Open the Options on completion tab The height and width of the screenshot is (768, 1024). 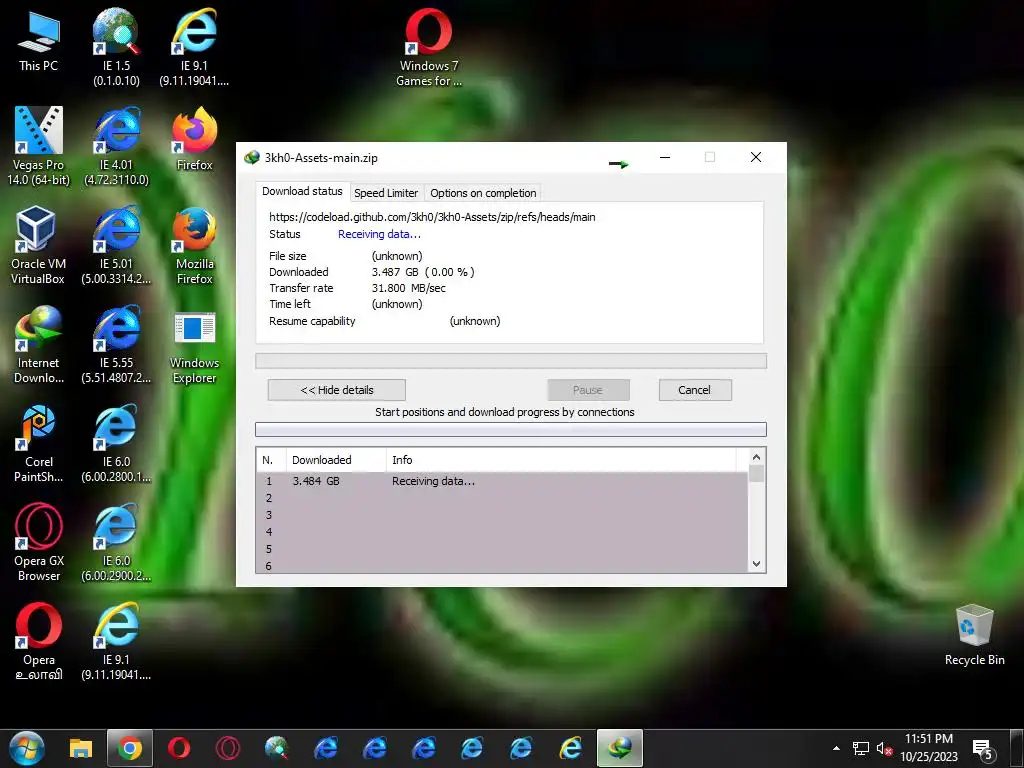(x=483, y=193)
